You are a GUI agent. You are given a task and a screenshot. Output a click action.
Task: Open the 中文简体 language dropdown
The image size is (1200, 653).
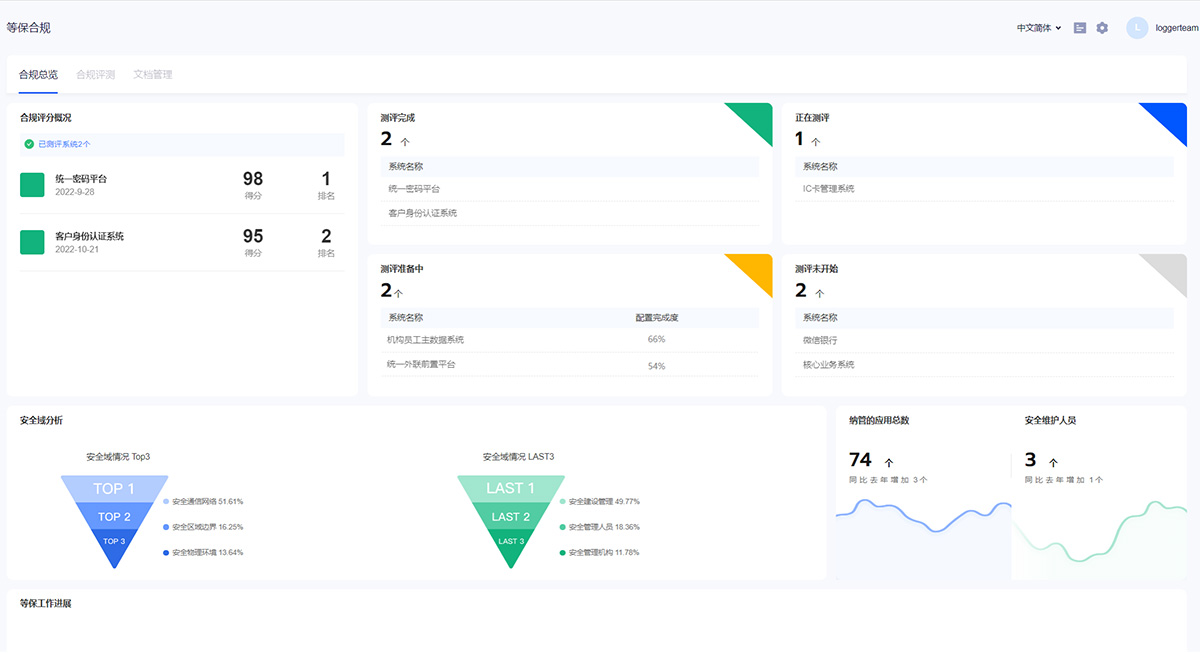coord(1038,28)
